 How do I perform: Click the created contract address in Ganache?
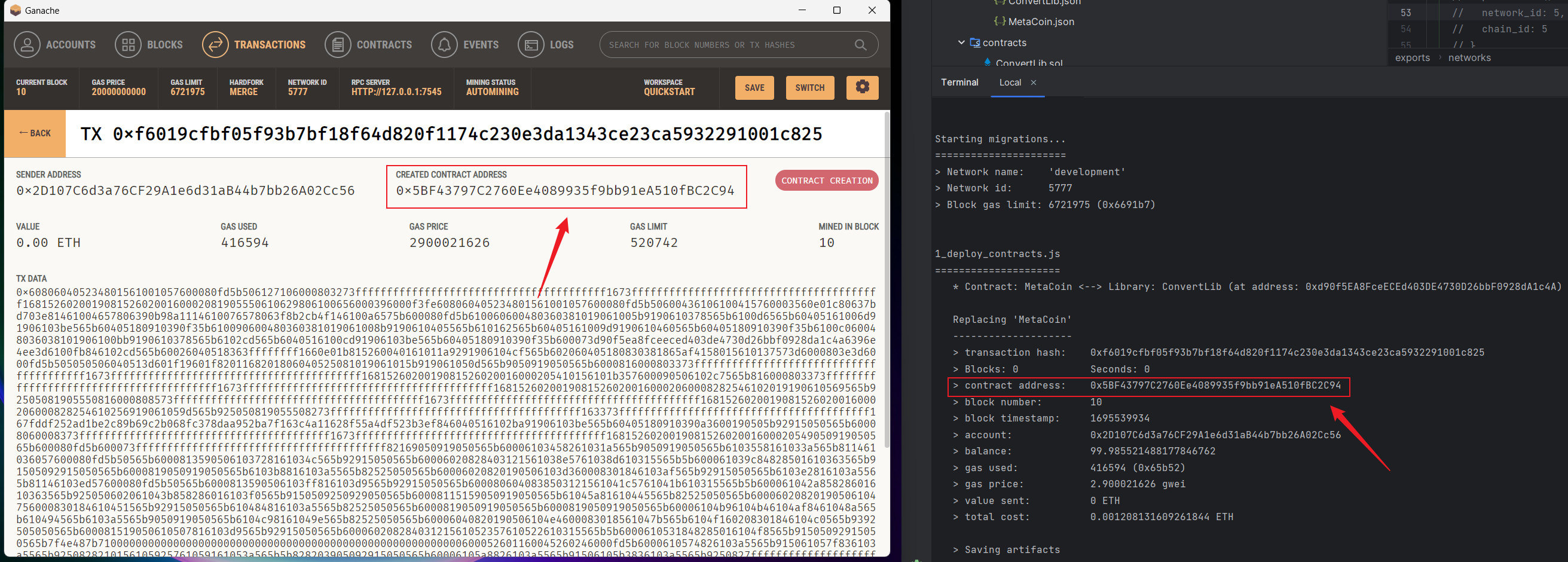coord(565,191)
